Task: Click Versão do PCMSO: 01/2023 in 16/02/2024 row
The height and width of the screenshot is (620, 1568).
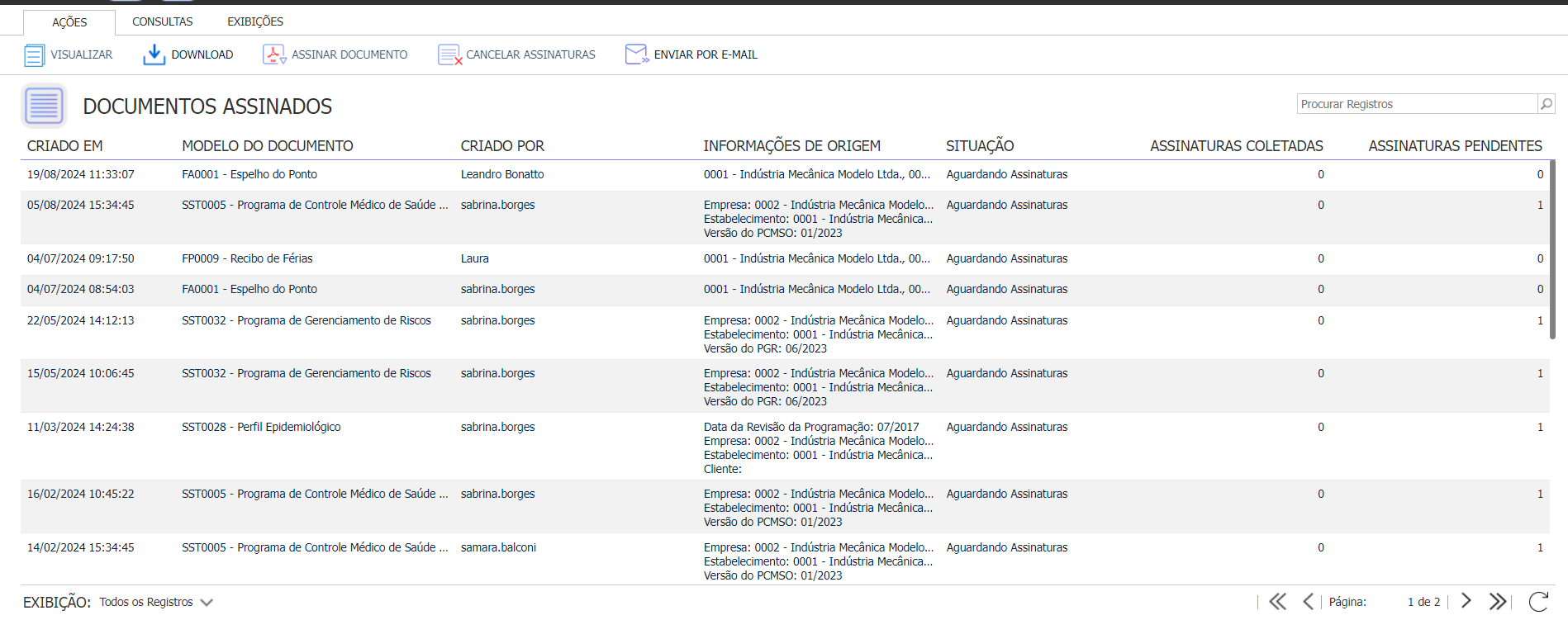Action: click(772, 522)
